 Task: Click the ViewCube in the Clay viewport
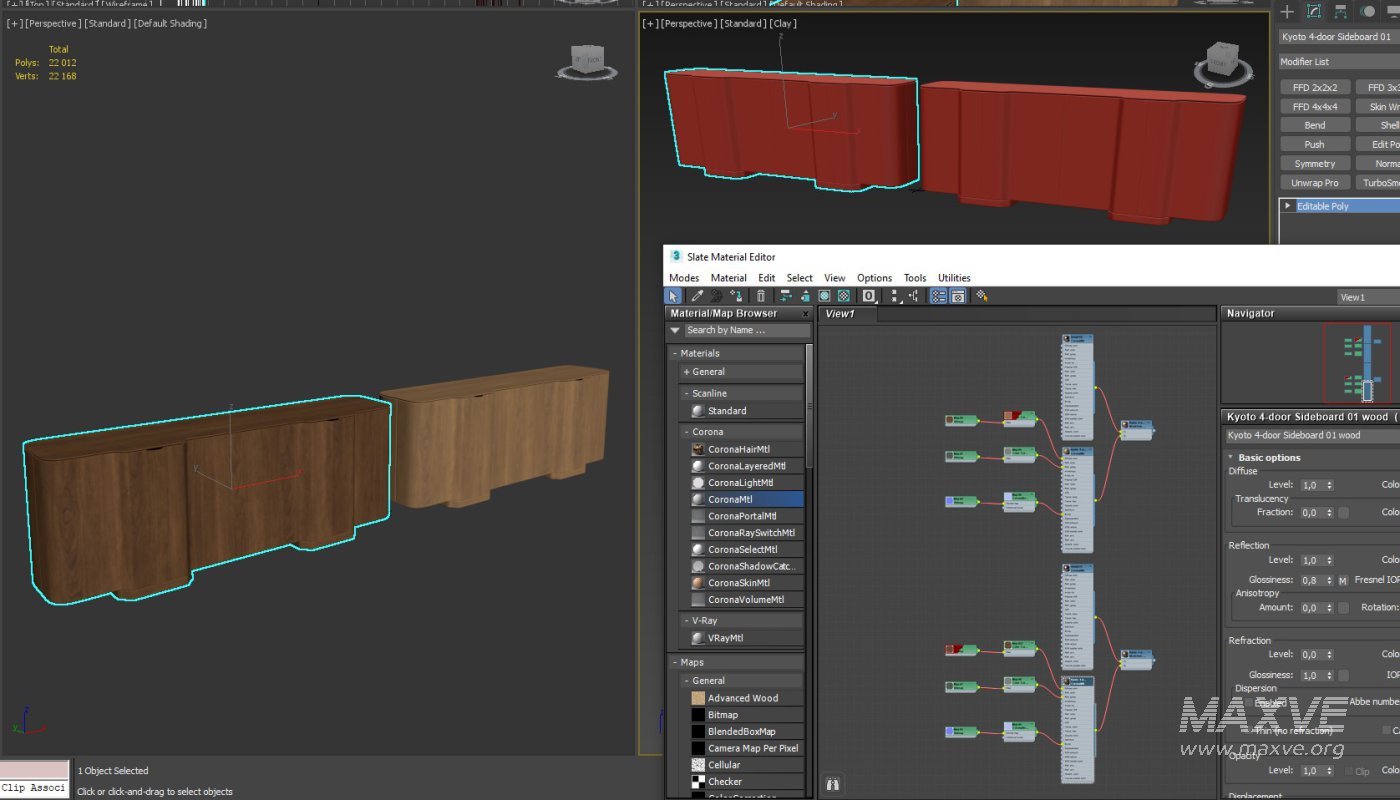[1222, 60]
